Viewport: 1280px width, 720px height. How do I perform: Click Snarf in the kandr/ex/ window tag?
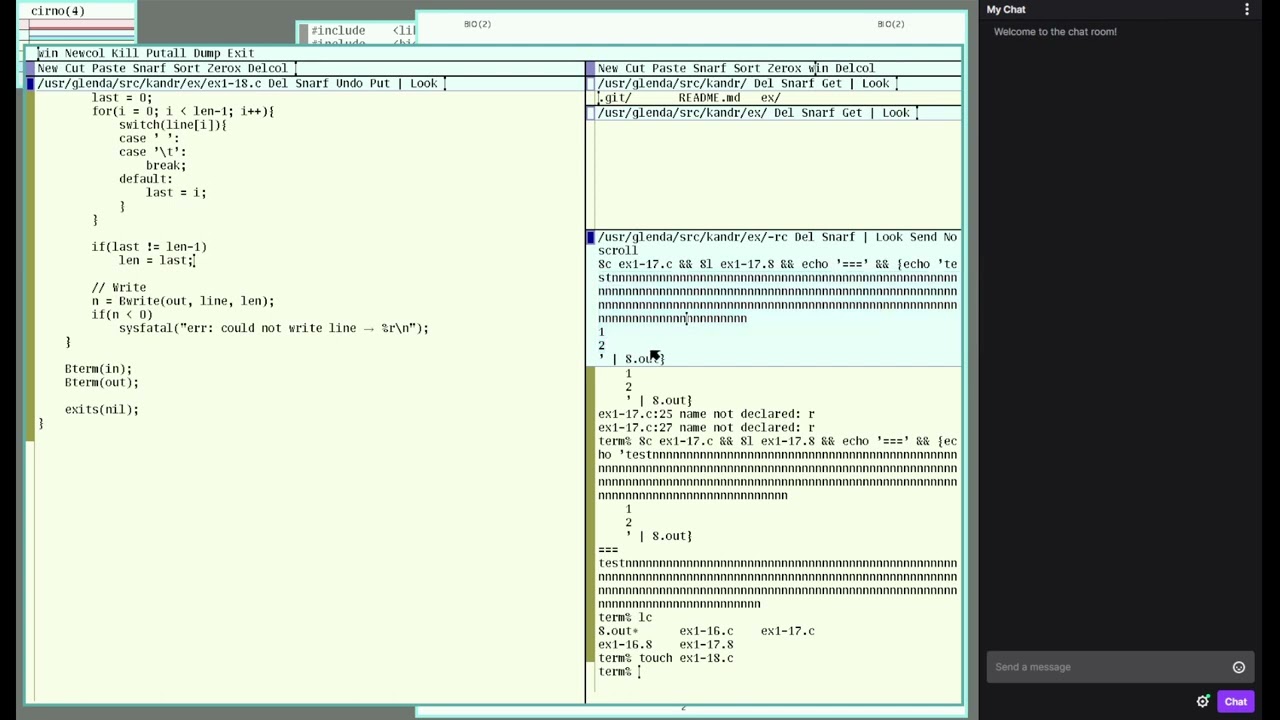(818, 113)
